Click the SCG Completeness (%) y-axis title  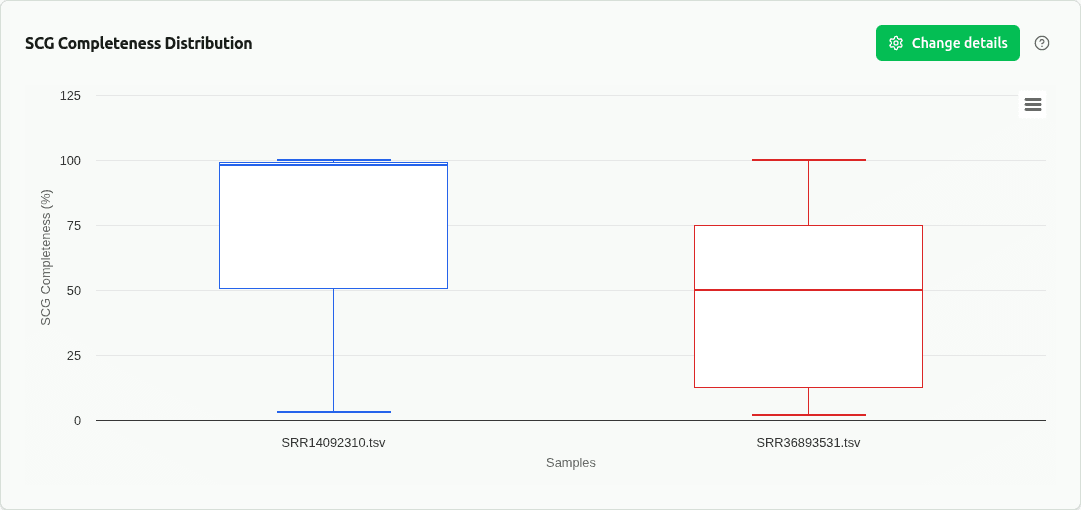(45, 257)
